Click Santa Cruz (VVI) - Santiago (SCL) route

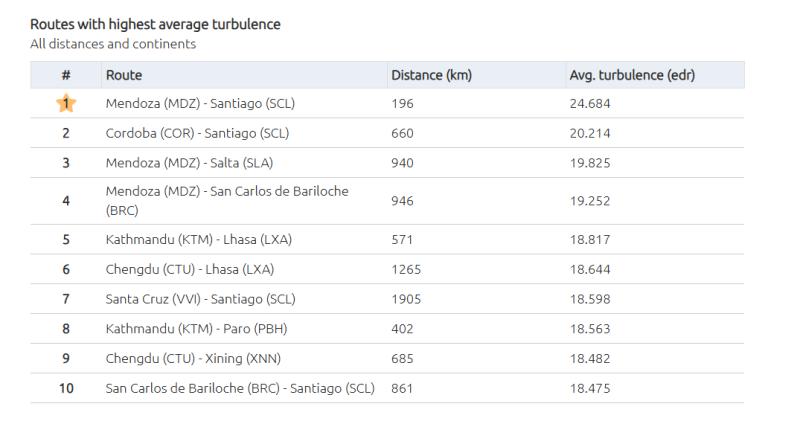pyautogui.click(x=200, y=299)
